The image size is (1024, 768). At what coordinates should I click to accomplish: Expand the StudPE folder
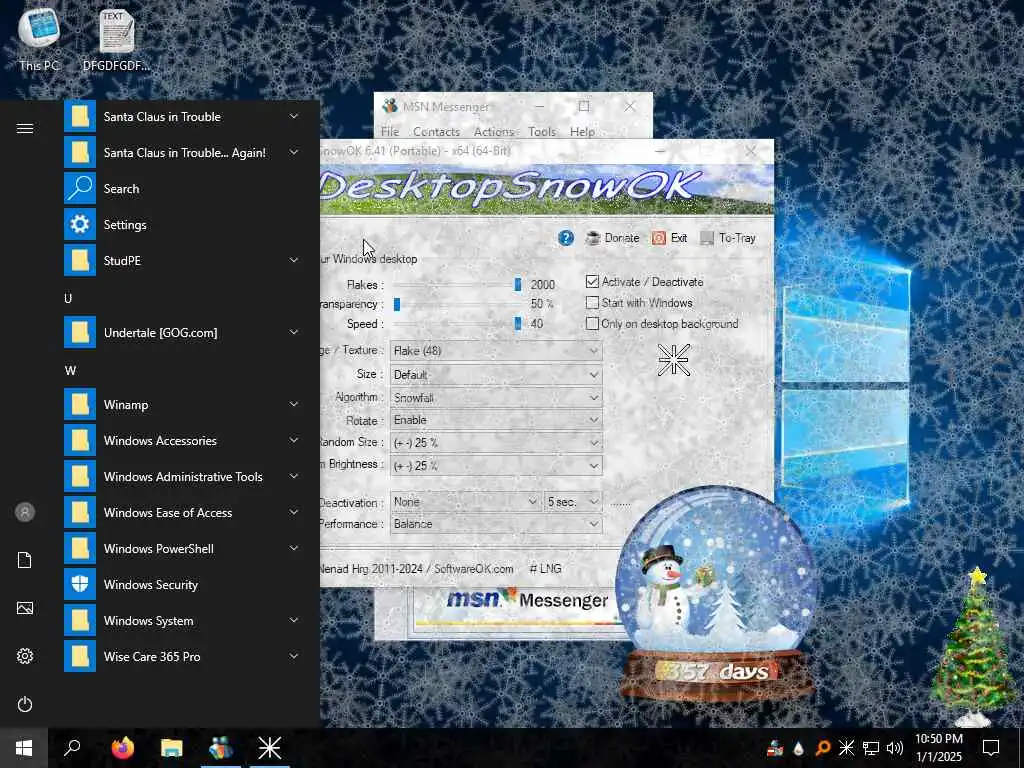point(182,261)
